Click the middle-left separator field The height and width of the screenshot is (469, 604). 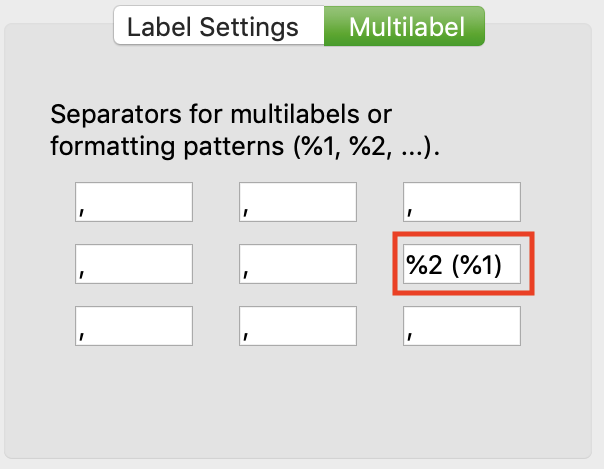[133, 264]
